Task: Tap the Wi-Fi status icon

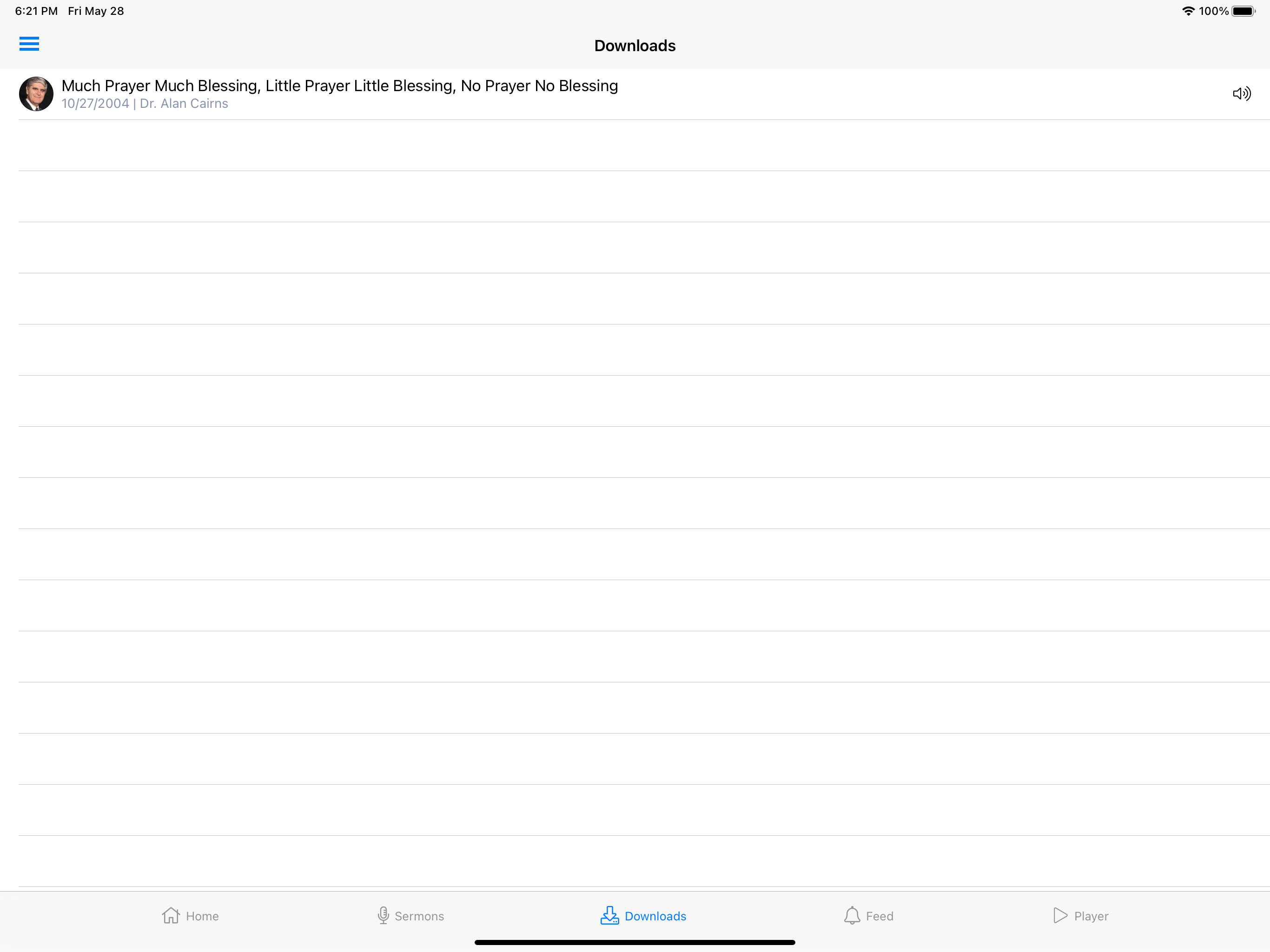Action: (1188, 11)
